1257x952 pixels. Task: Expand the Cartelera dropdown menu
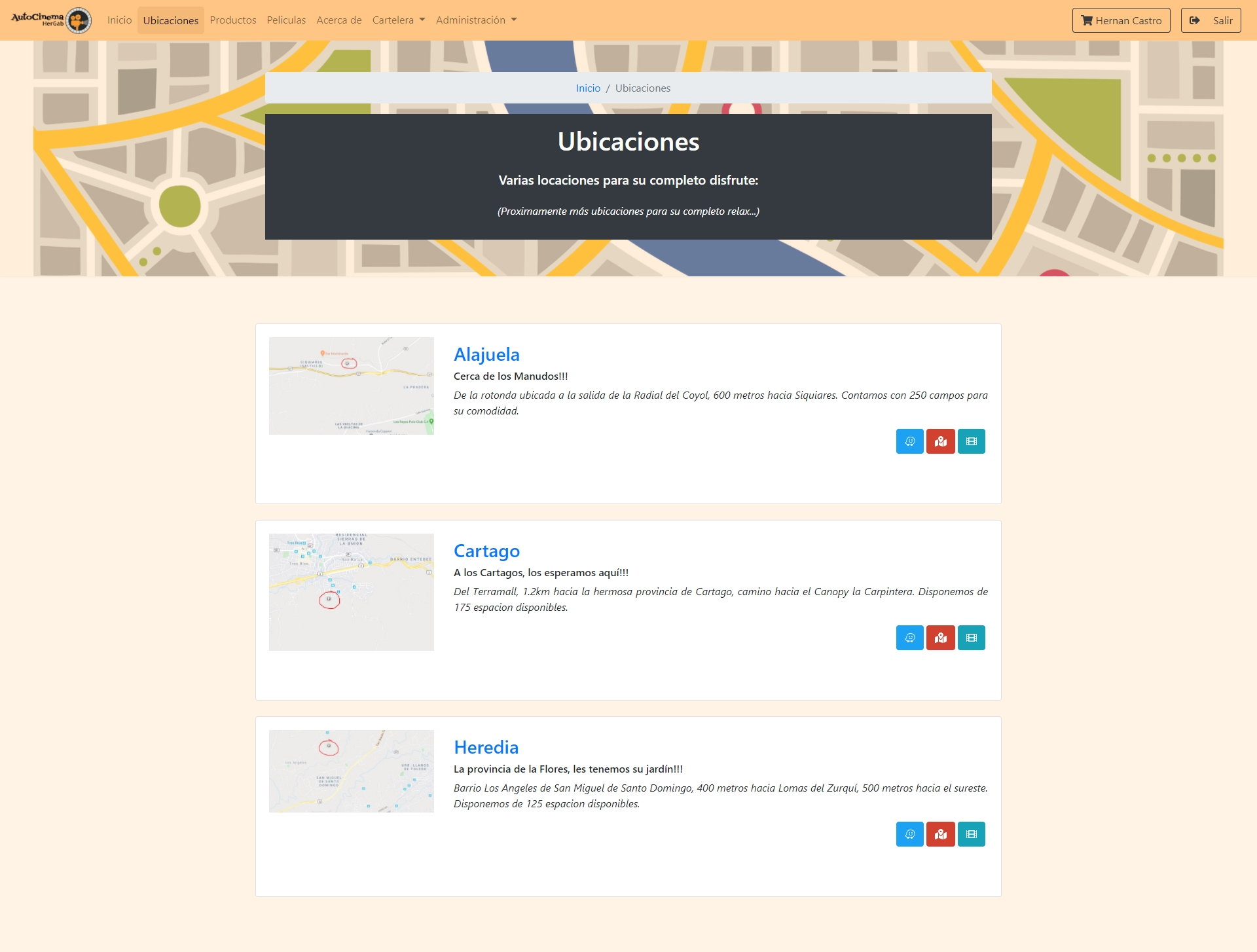coord(398,20)
